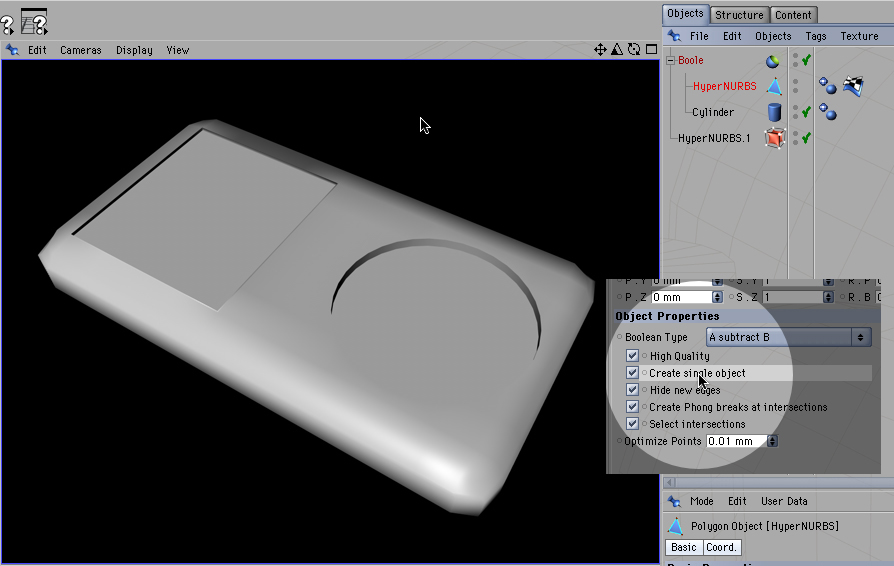Uncheck Create single object checkbox
894x566 pixels.
pyautogui.click(x=632, y=373)
